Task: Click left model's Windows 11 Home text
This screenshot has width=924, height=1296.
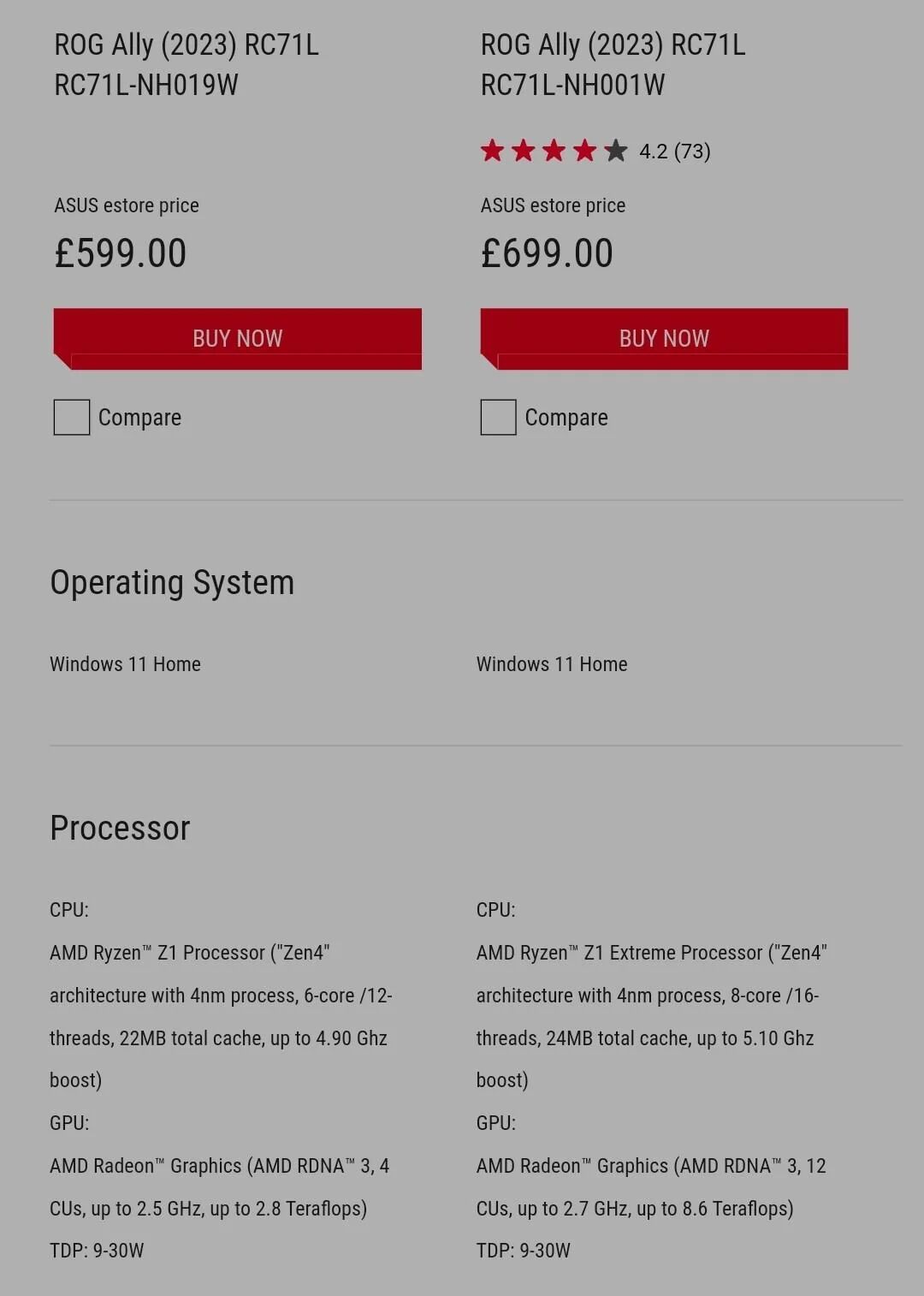Action: 125,664
